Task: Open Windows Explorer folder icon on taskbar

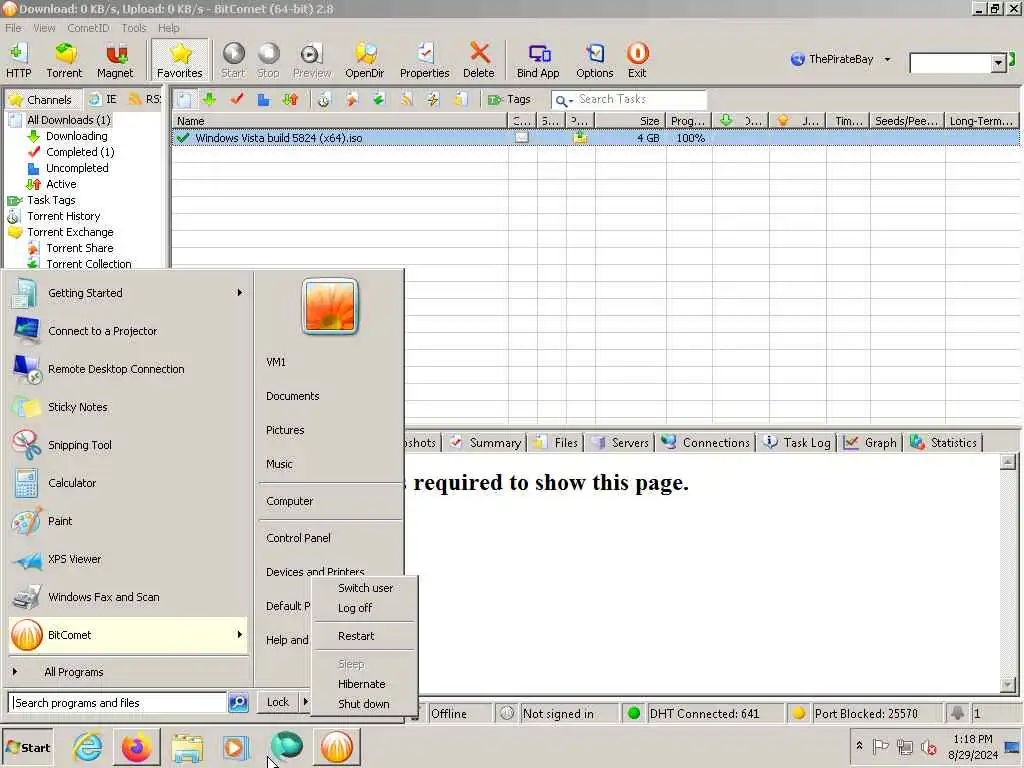Action: coord(187,747)
